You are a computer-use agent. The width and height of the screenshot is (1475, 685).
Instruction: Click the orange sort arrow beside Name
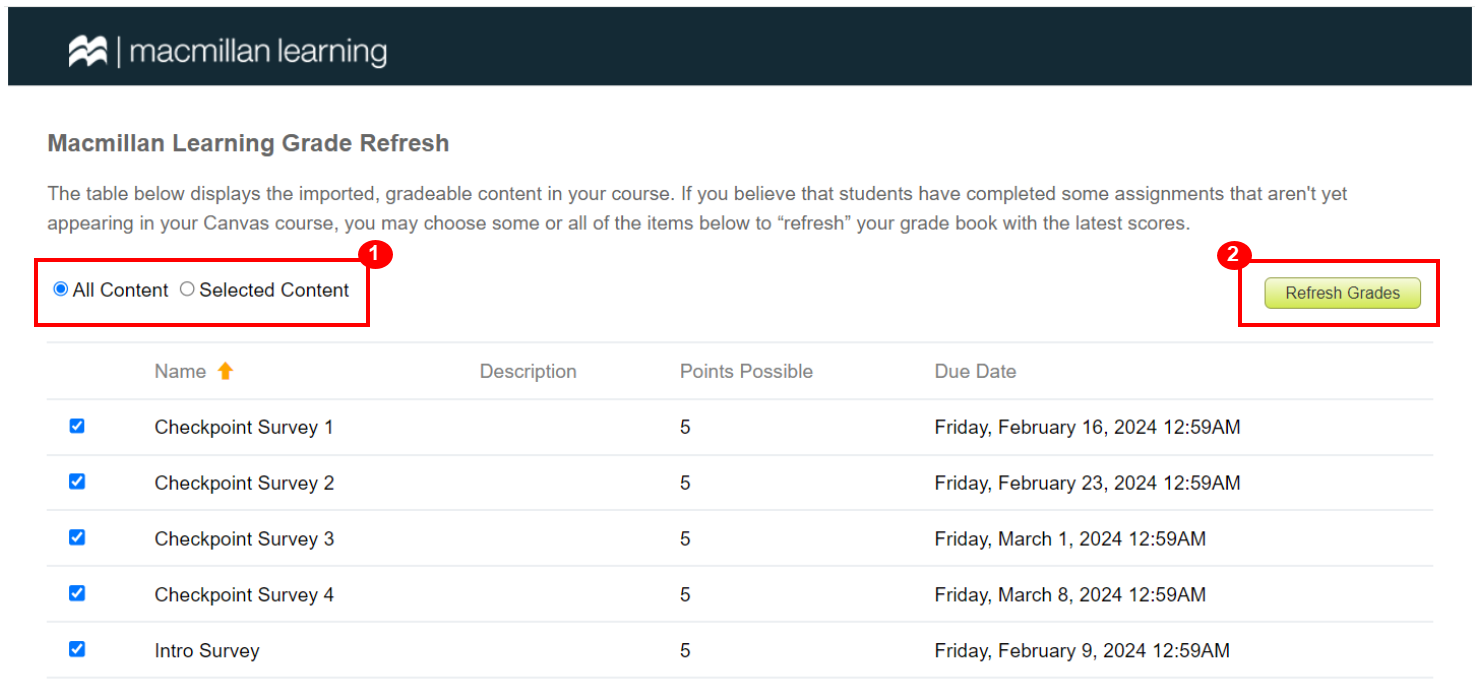(x=225, y=371)
